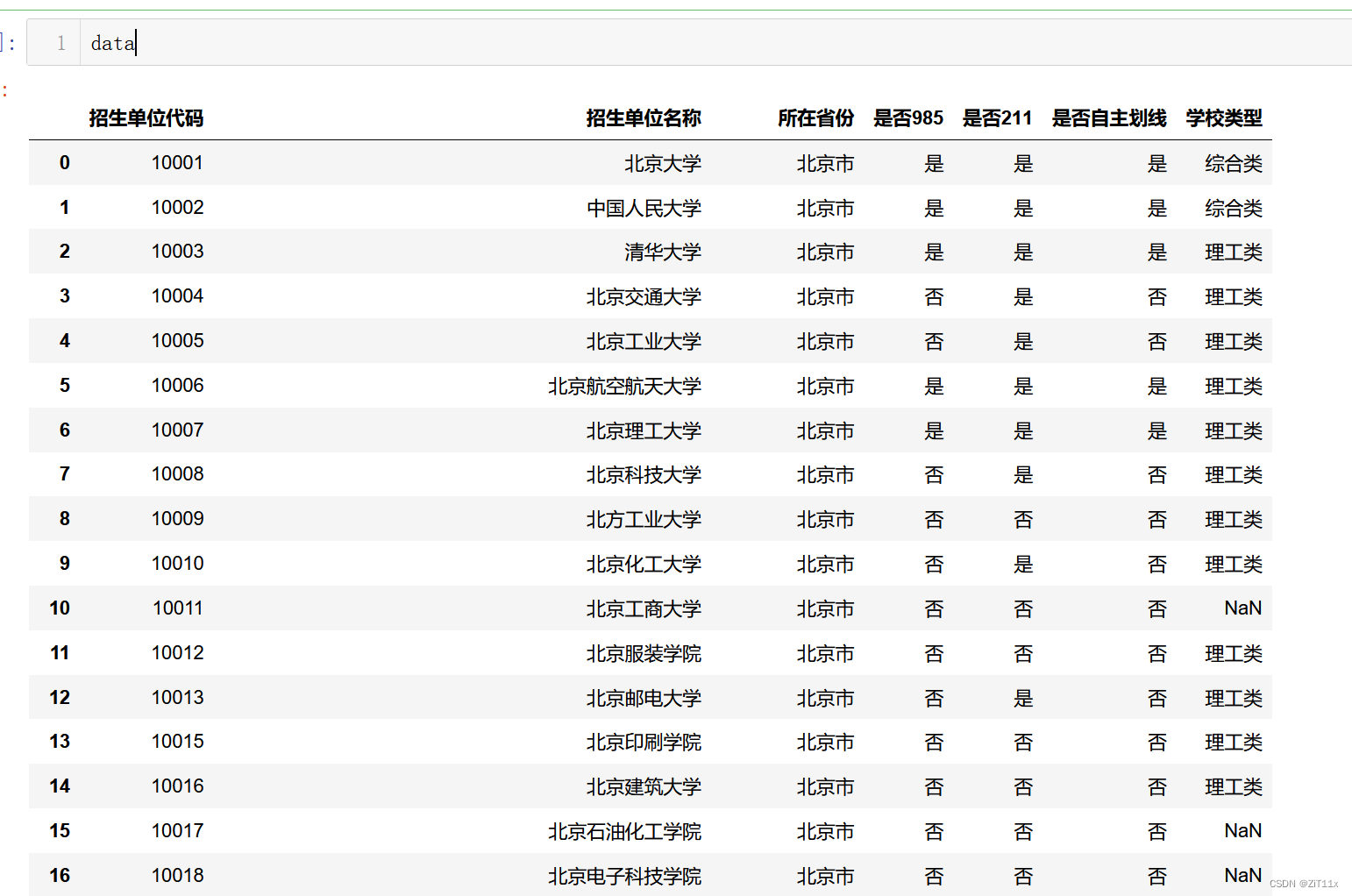This screenshot has height=896, width=1352.
Task: Select the cell 北京工商大学
Action: [644, 609]
